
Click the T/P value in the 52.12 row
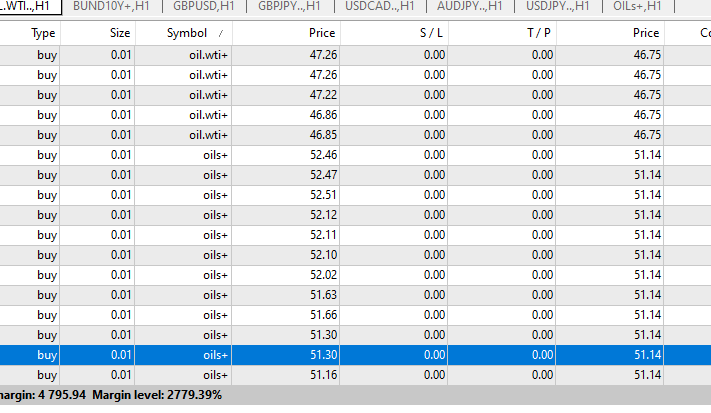pyautogui.click(x=542, y=215)
